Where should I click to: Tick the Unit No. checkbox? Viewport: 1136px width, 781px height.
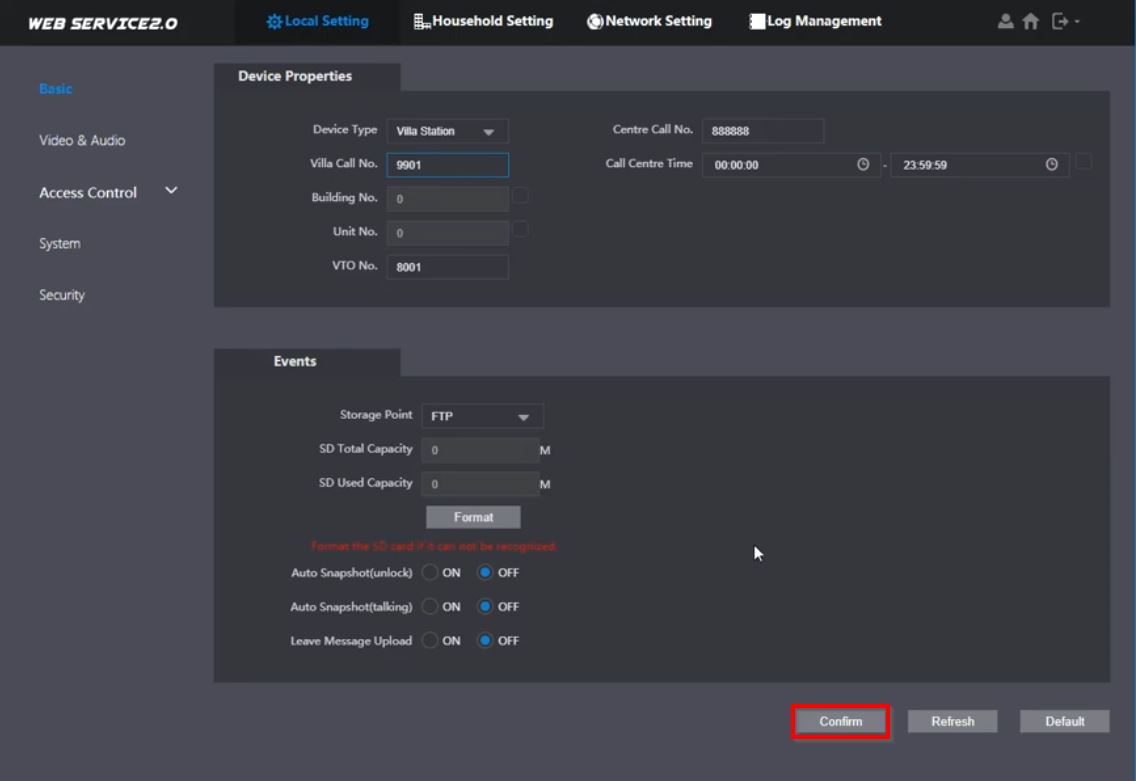point(520,230)
